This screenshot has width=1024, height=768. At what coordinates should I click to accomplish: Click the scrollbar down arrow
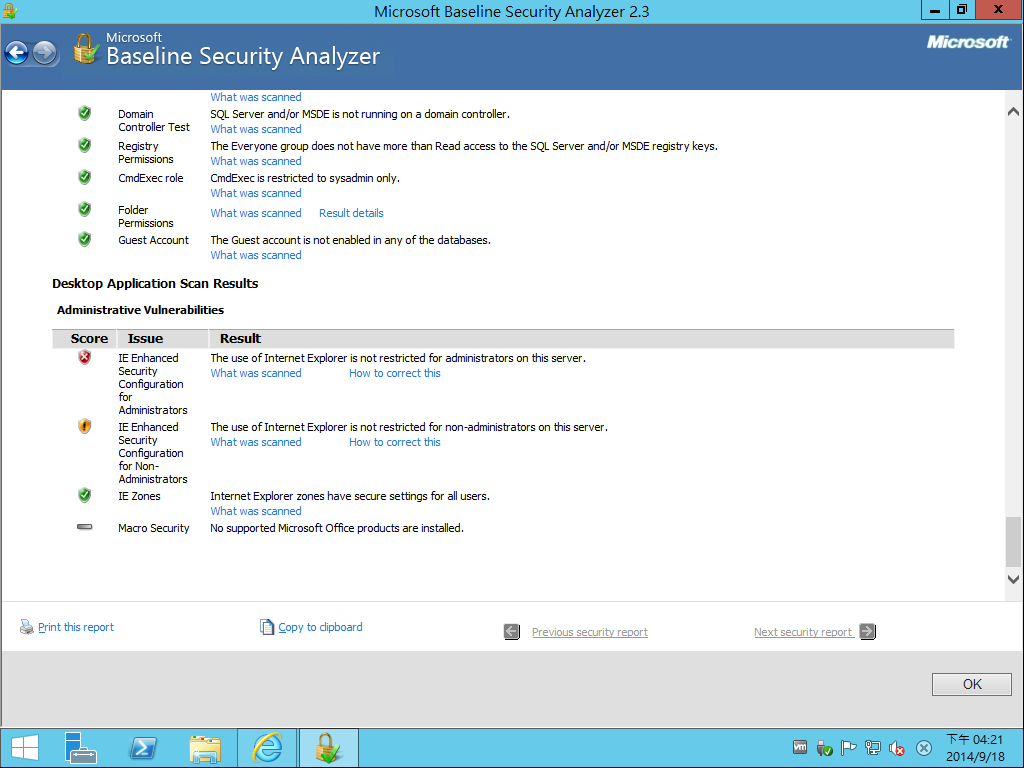coord(1013,579)
